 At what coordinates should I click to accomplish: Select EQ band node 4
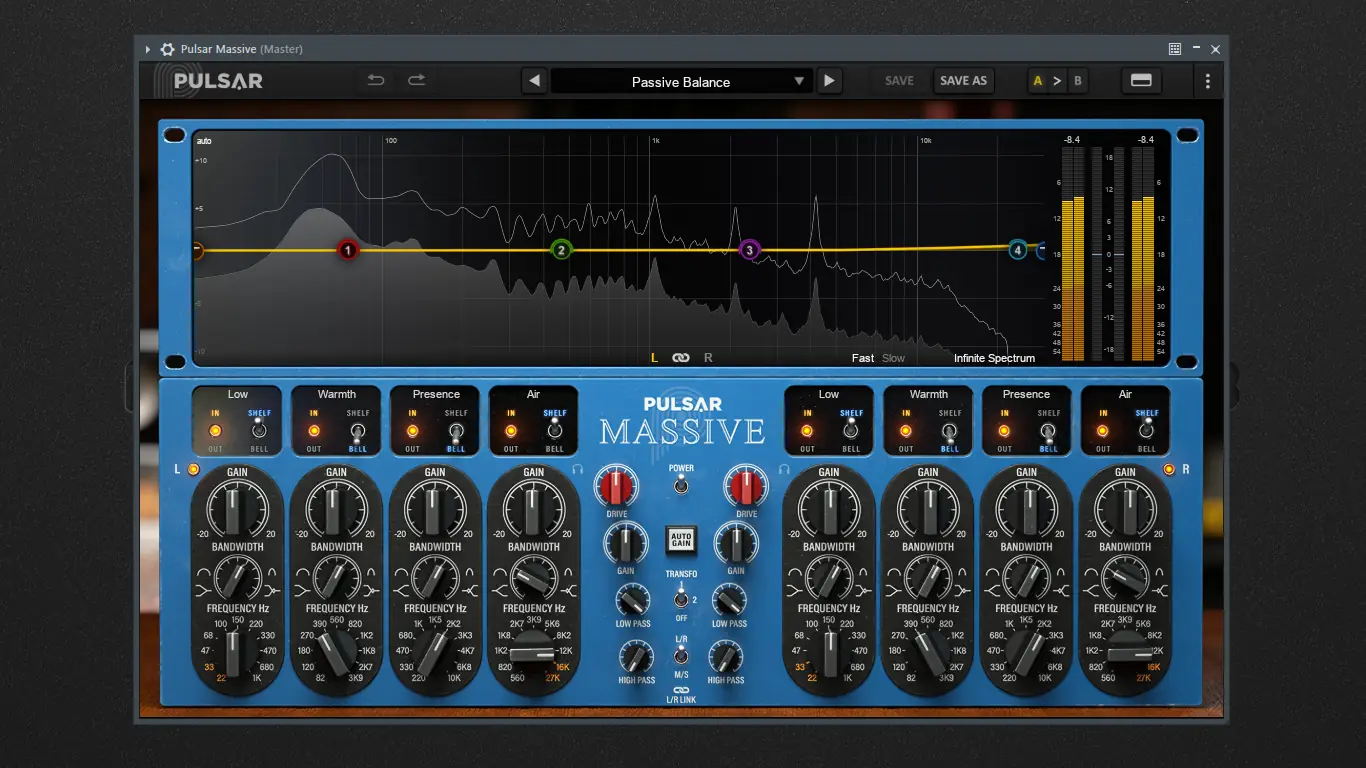click(1018, 250)
